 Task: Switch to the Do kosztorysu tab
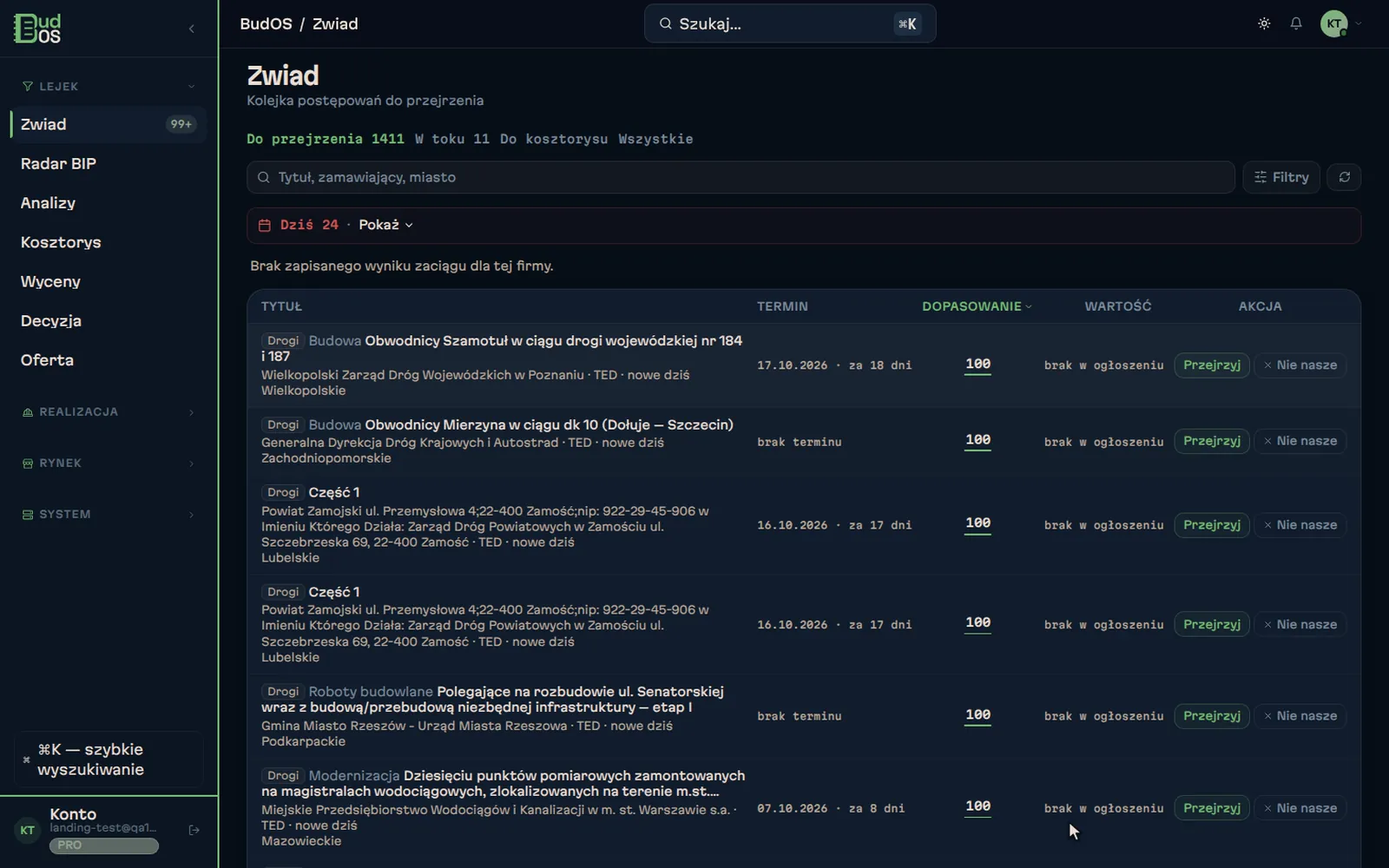(x=554, y=139)
